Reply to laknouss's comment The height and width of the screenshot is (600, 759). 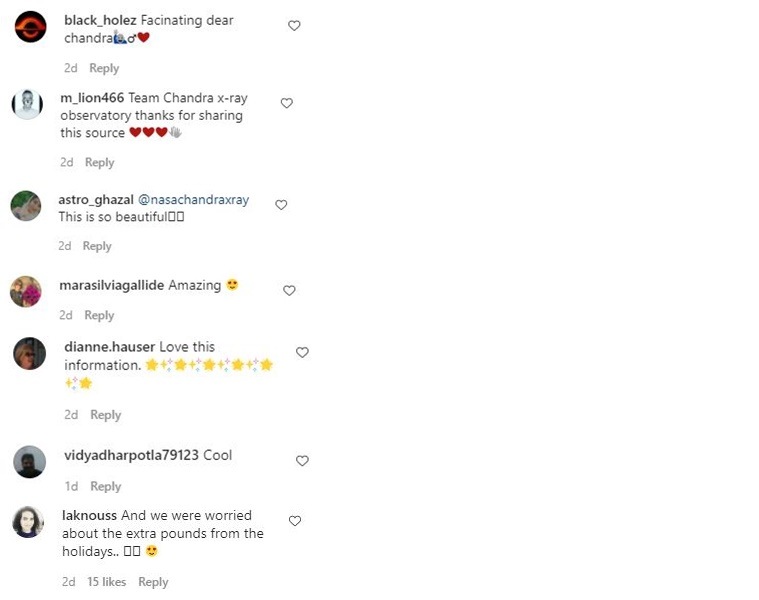[x=153, y=582]
